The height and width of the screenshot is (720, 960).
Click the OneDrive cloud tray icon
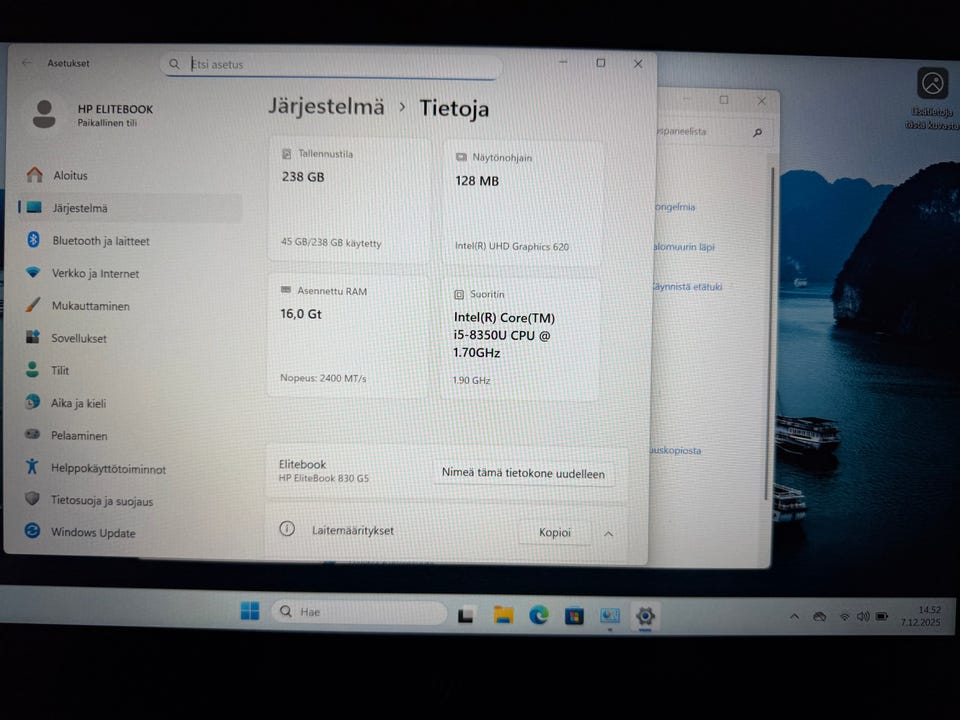point(820,617)
